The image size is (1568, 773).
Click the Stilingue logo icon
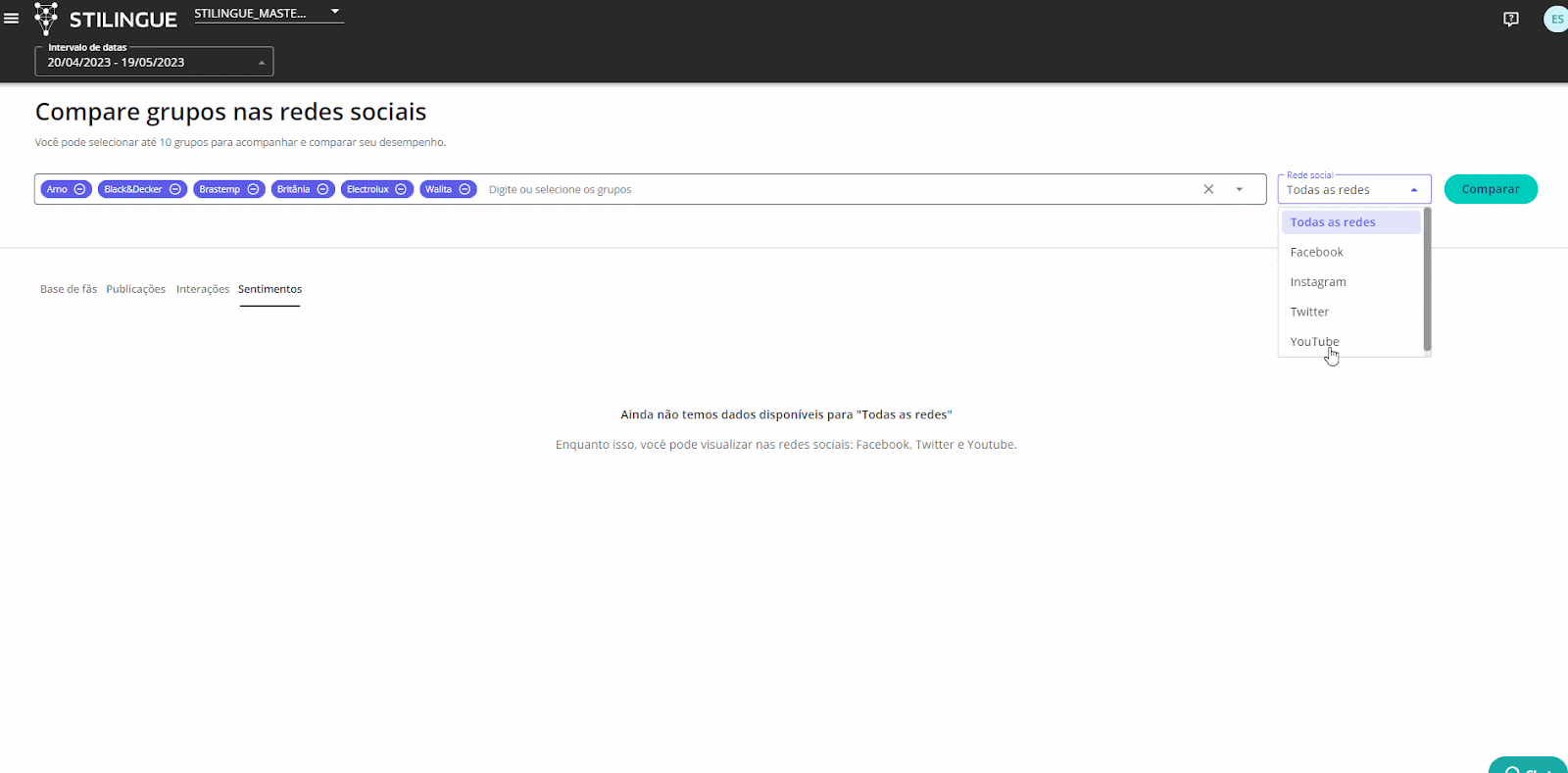[x=46, y=19]
